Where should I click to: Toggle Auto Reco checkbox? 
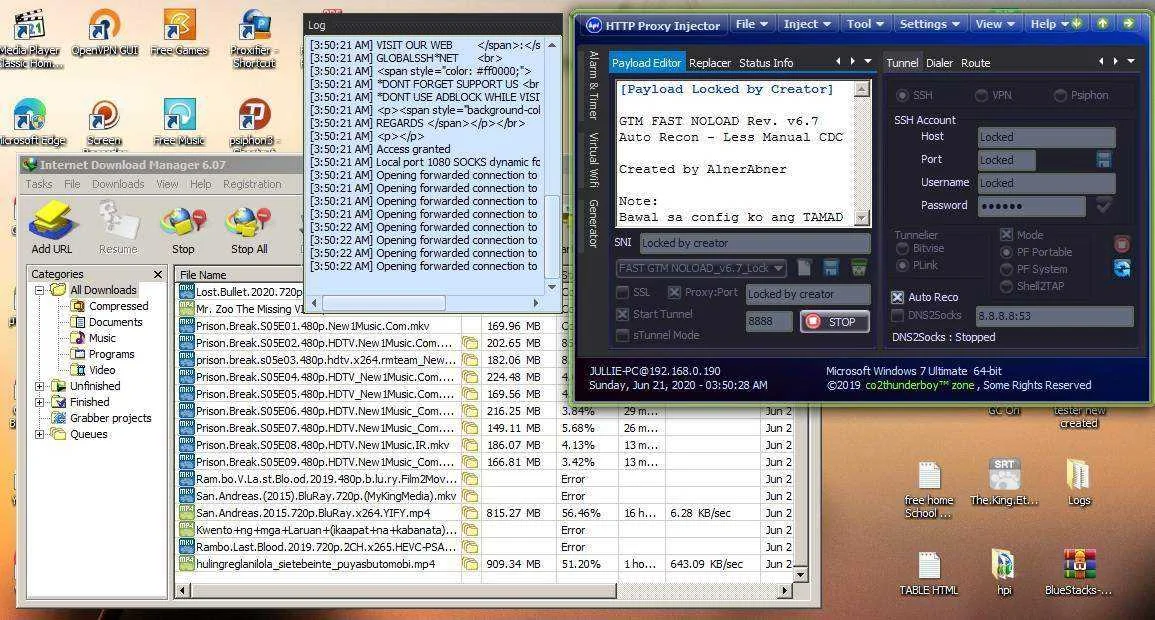897,297
